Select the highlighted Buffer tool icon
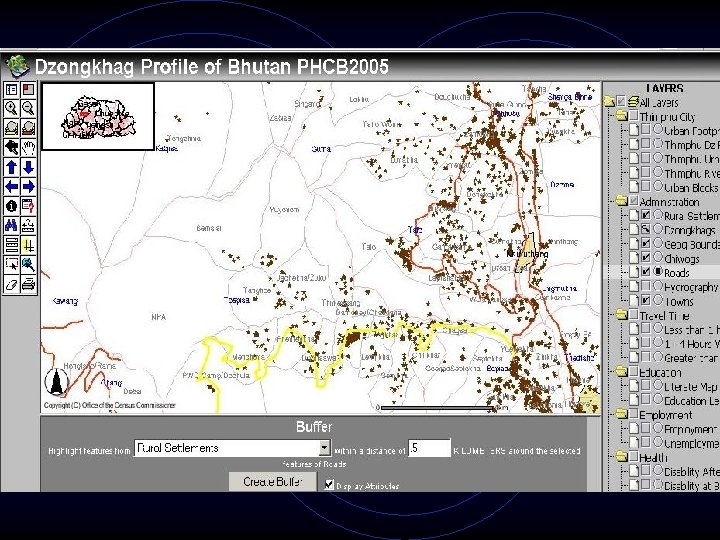 28,245
